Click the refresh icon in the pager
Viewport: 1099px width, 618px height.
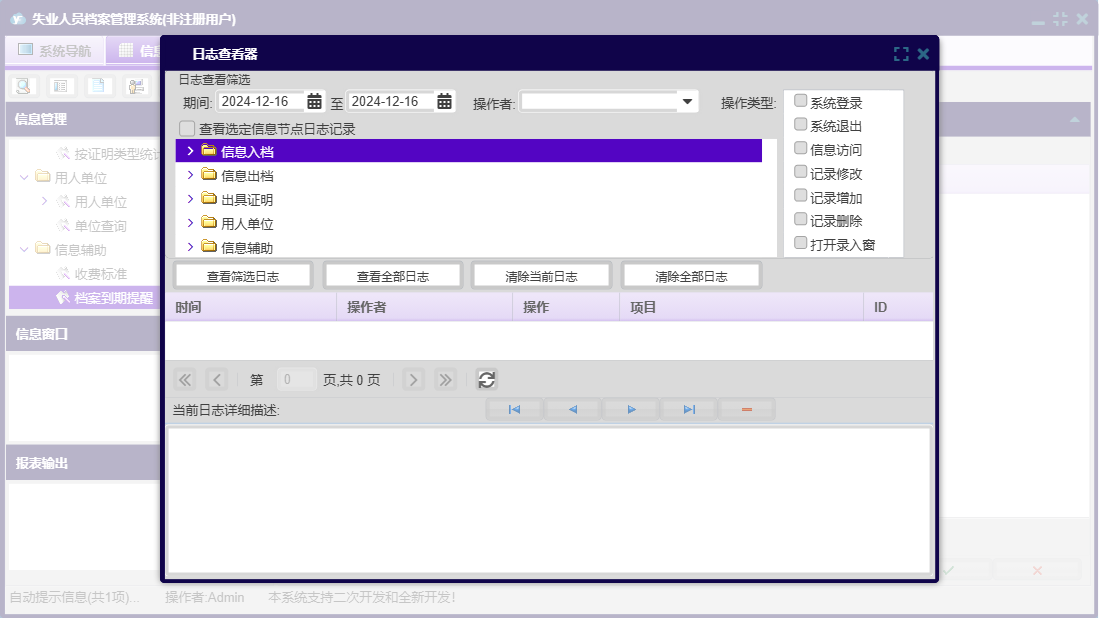486,379
